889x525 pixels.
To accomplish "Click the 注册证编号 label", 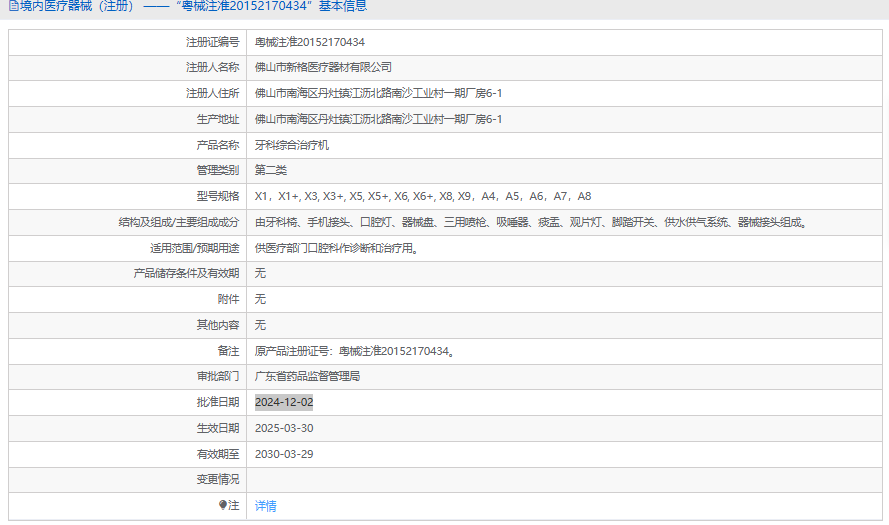I will click(x=213, y=42).
